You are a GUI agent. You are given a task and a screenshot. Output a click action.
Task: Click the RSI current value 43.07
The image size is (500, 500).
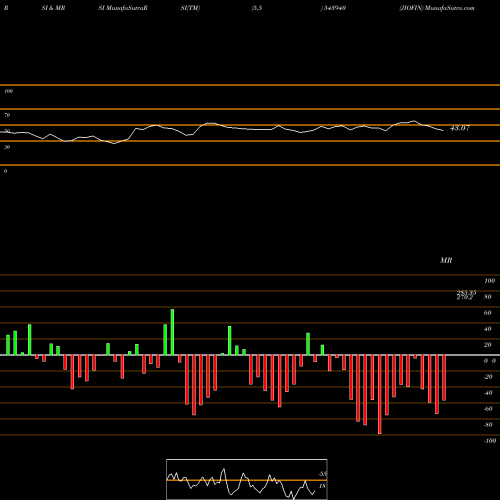pos(460,128)
